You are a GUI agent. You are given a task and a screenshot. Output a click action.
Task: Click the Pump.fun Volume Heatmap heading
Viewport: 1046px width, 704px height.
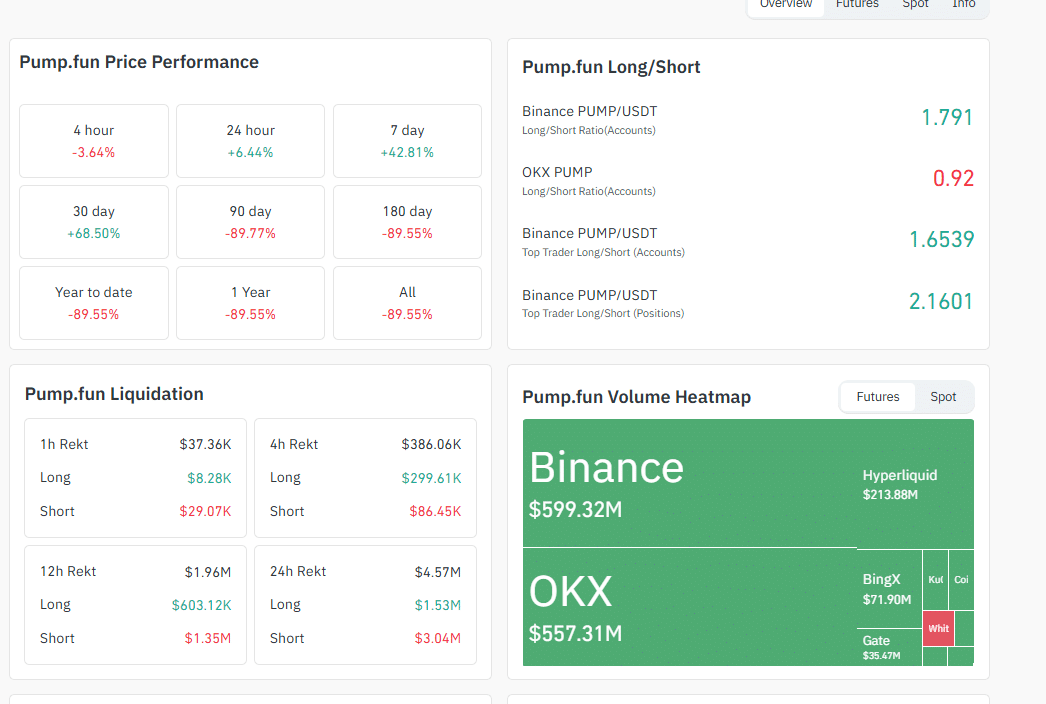coord(636,397)
